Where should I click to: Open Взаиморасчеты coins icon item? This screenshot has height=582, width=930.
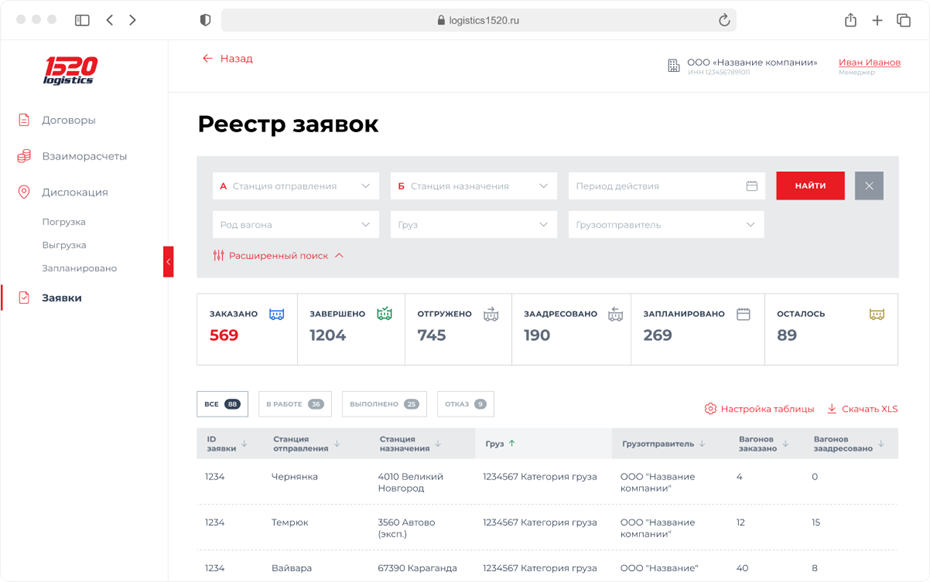click(x=24, y=156)
